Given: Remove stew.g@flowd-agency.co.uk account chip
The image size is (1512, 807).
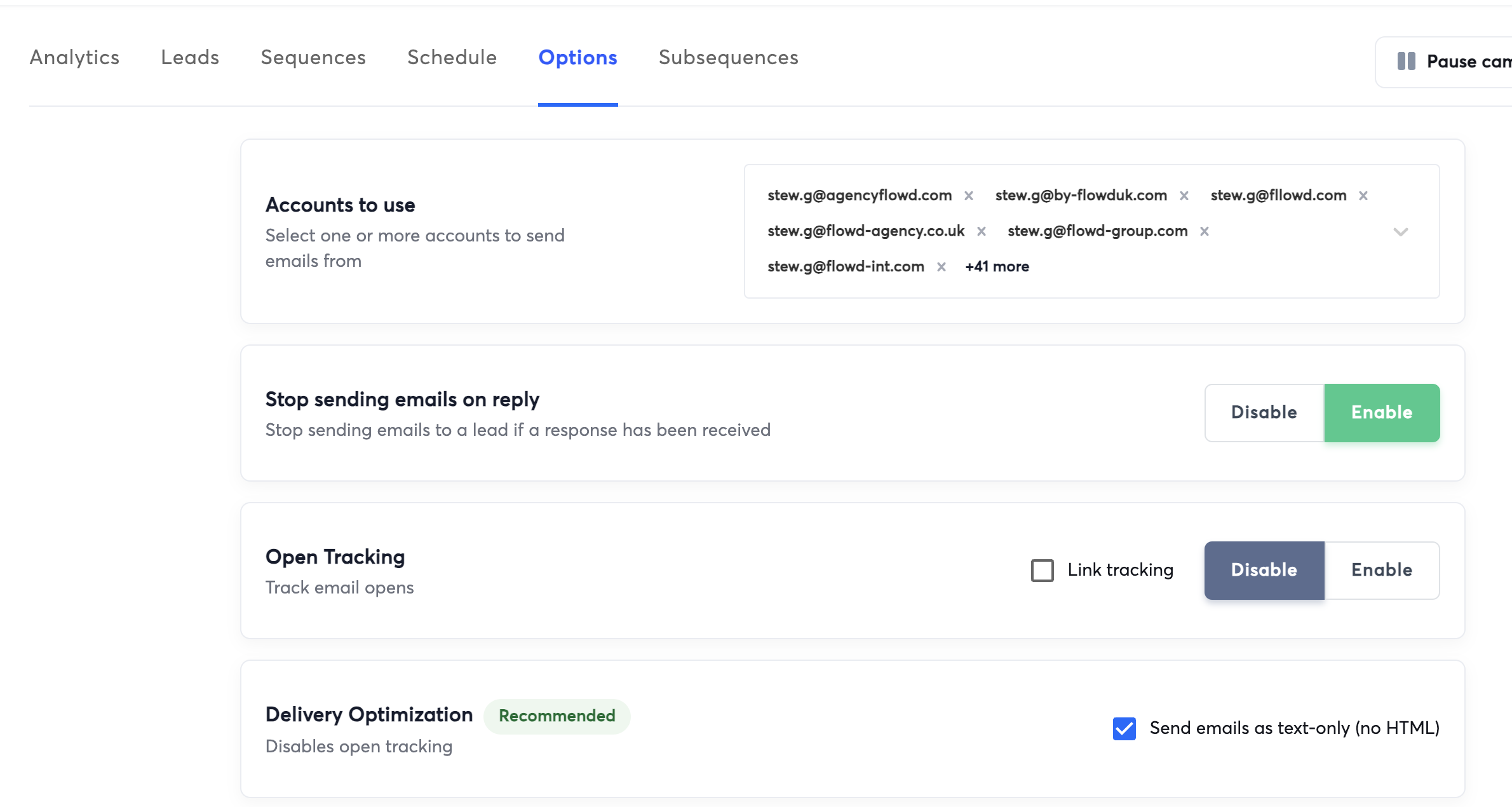Looking at the screenshot, I should tap(982, 231).
